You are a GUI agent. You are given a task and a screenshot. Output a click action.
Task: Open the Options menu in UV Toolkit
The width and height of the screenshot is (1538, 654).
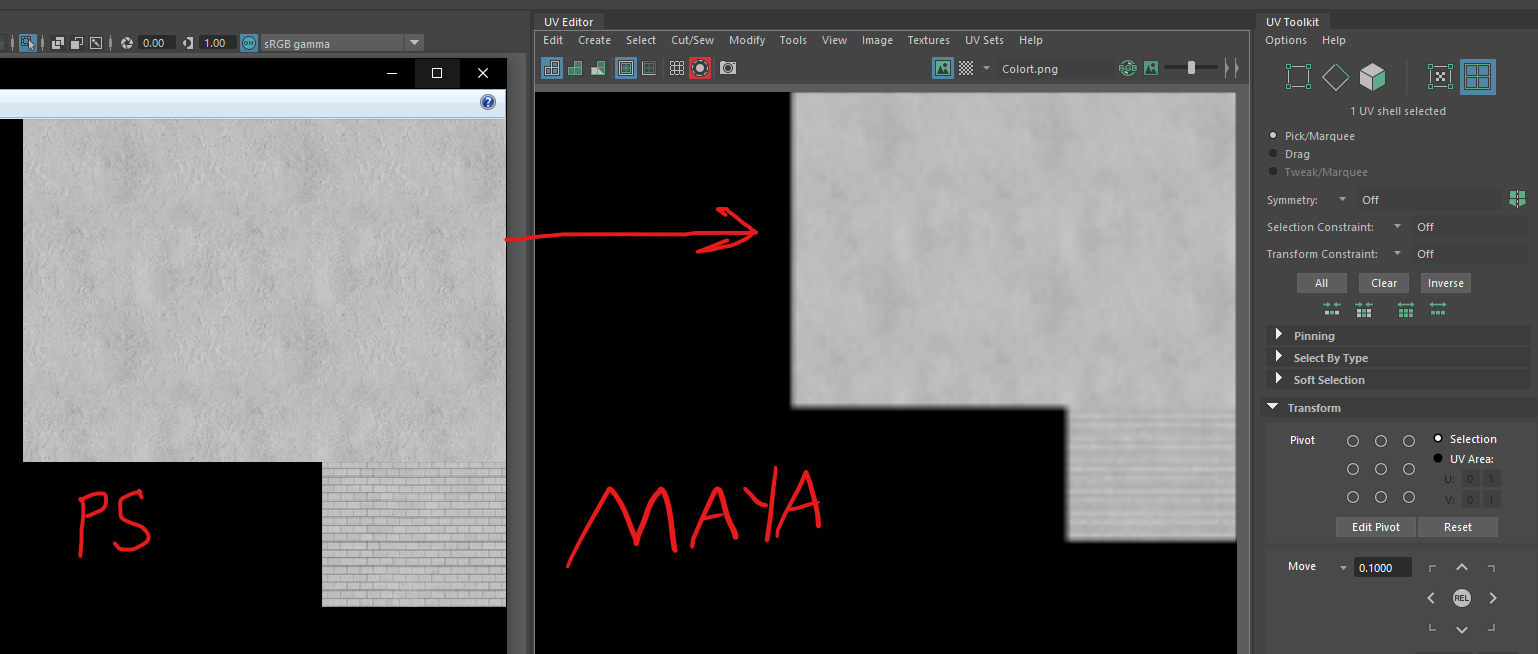pos(1286,40)
